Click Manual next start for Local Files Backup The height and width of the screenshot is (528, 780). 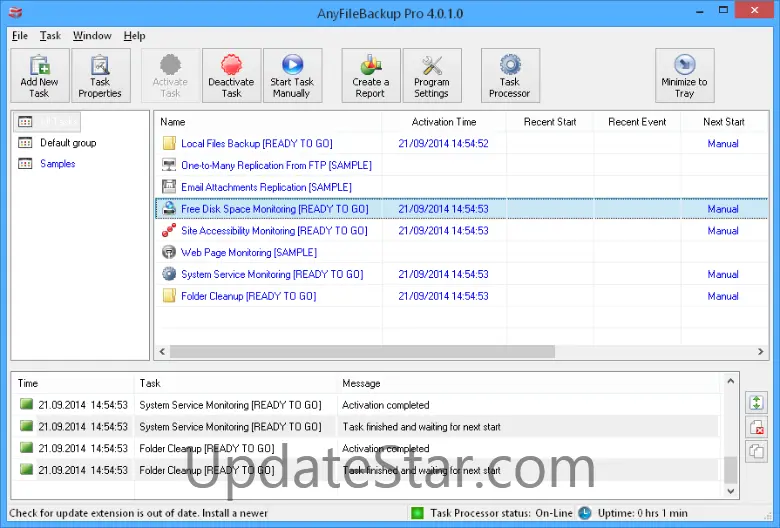[x=723, y=143]
